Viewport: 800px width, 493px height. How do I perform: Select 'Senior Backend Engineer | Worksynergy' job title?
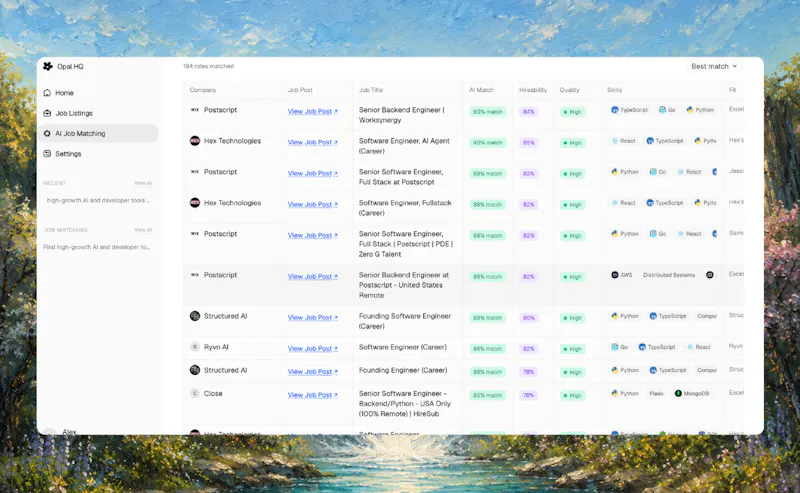click(402, 115)
